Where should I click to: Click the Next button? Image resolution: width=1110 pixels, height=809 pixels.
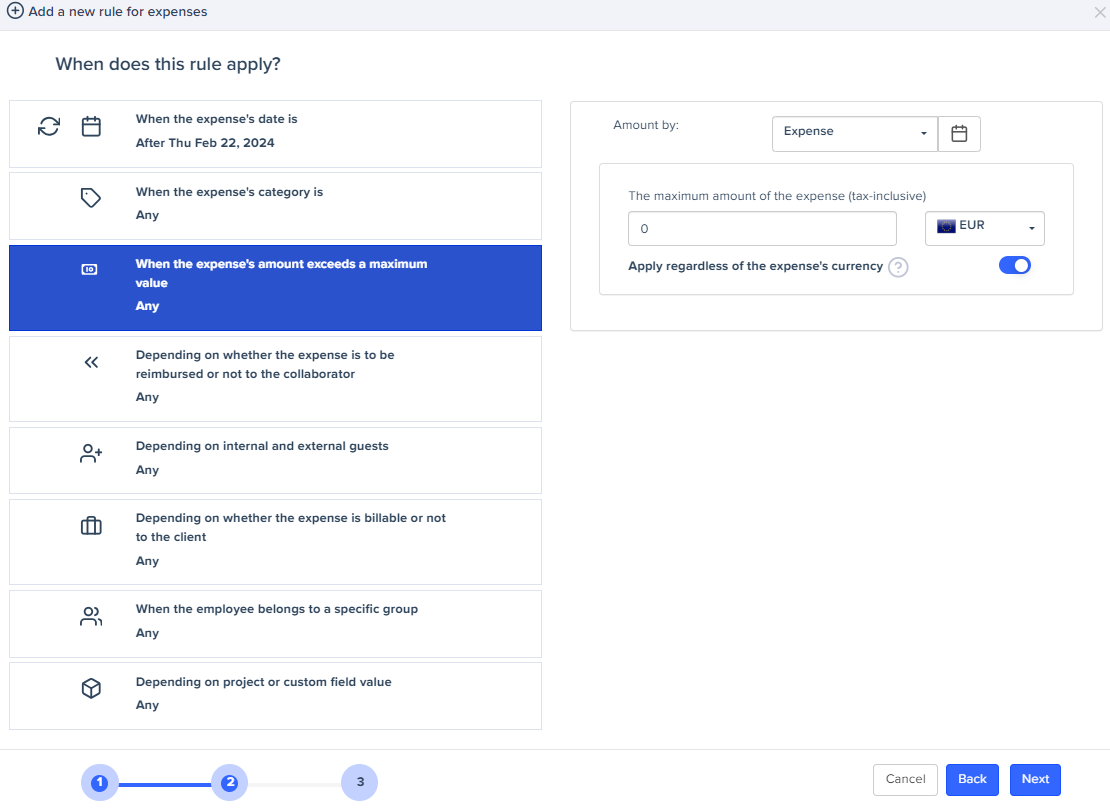(x=1035, y=779)
